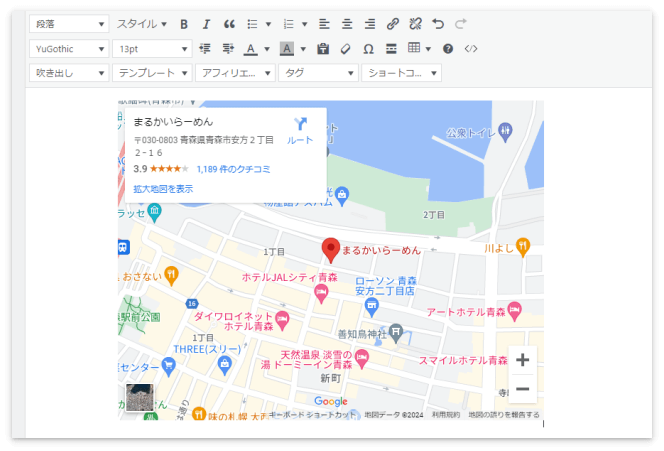Insert or edit a link

pos(393,24)
